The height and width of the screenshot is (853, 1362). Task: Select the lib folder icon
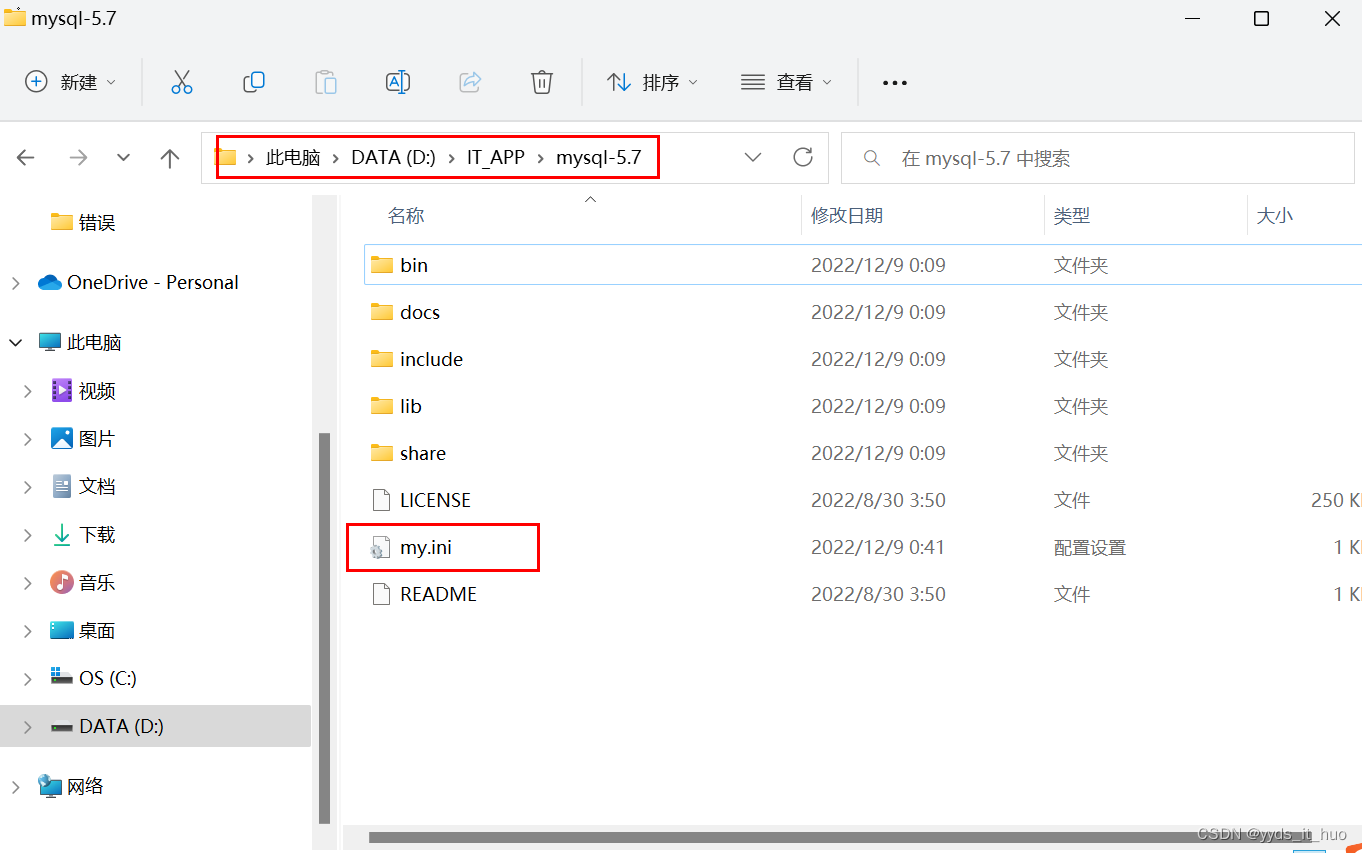point(381,406)
